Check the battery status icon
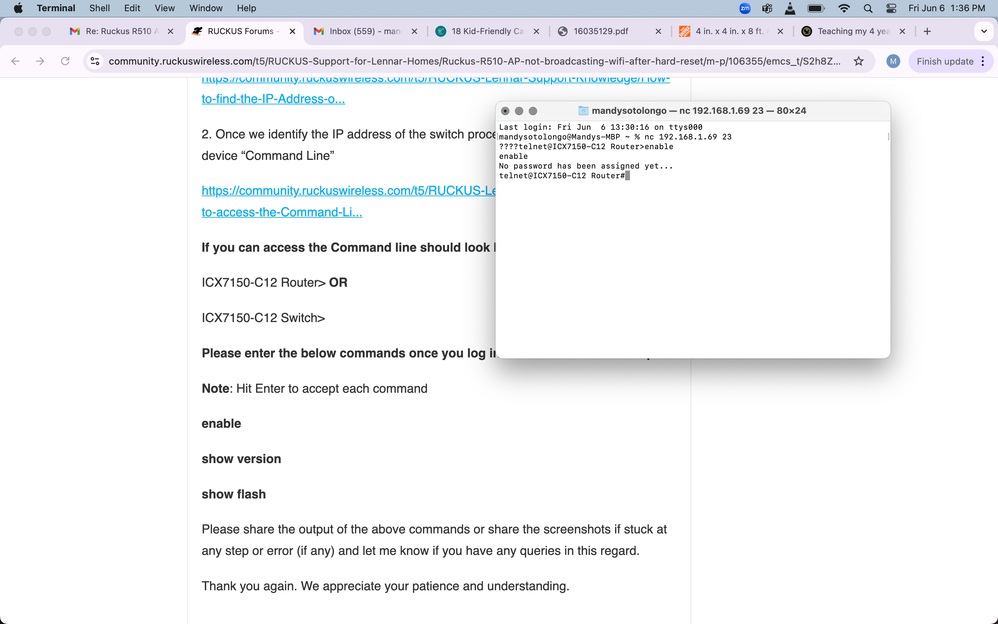Viewport: 998px width, 624px height. (x=815, y=10)
